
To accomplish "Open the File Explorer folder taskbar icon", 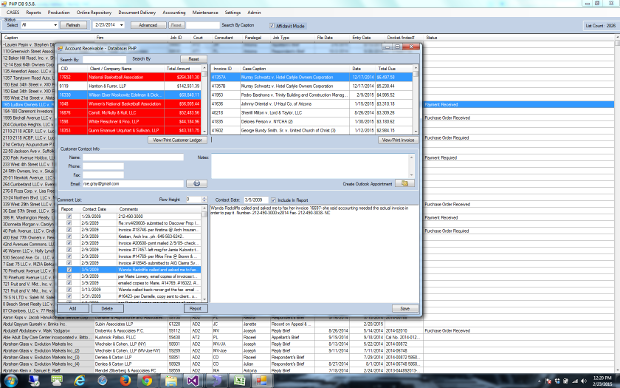I will point(171,380).
